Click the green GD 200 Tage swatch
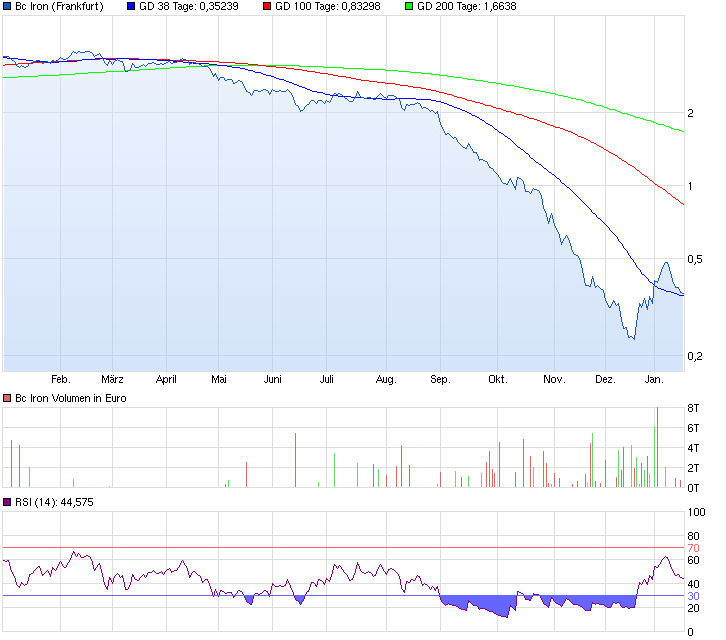Viewport: 726px width, 640px height. click(x=409, y=6)
